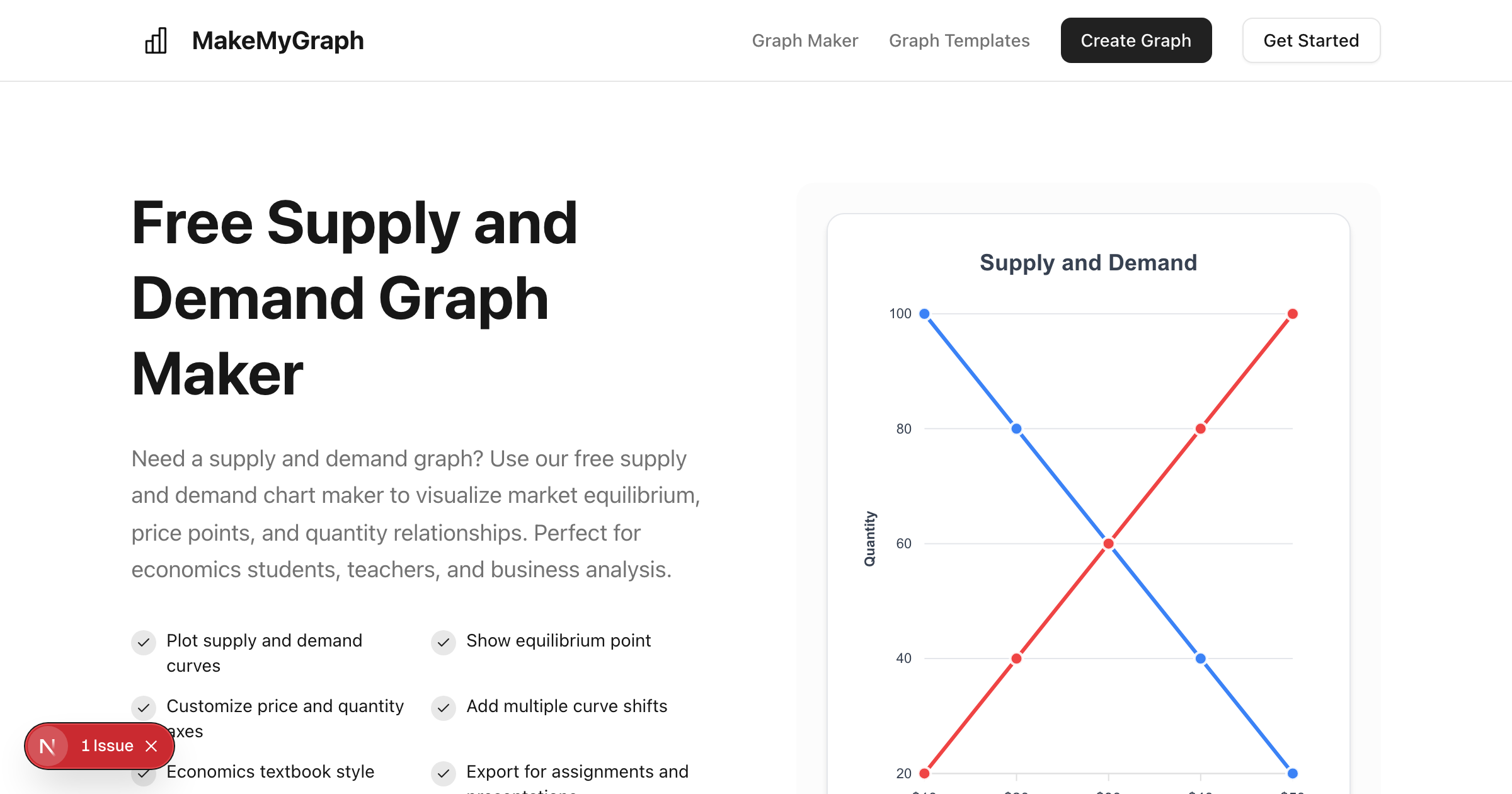1512x794 pixels.
Task: Click the MakeMyGraph bar chart logo icon
Action: [156, 40]
